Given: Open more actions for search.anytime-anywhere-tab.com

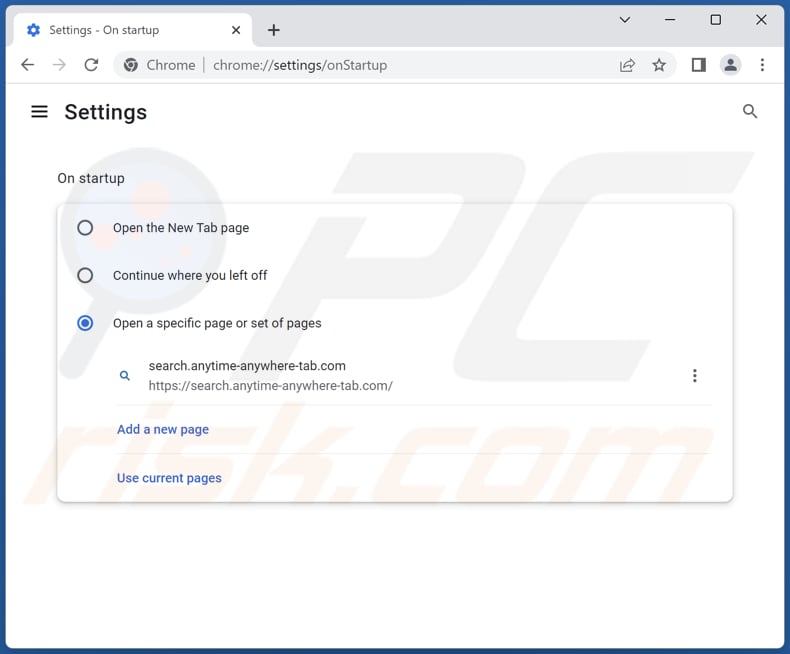Looking at the screenshot, I should click(x=694, y=376).
